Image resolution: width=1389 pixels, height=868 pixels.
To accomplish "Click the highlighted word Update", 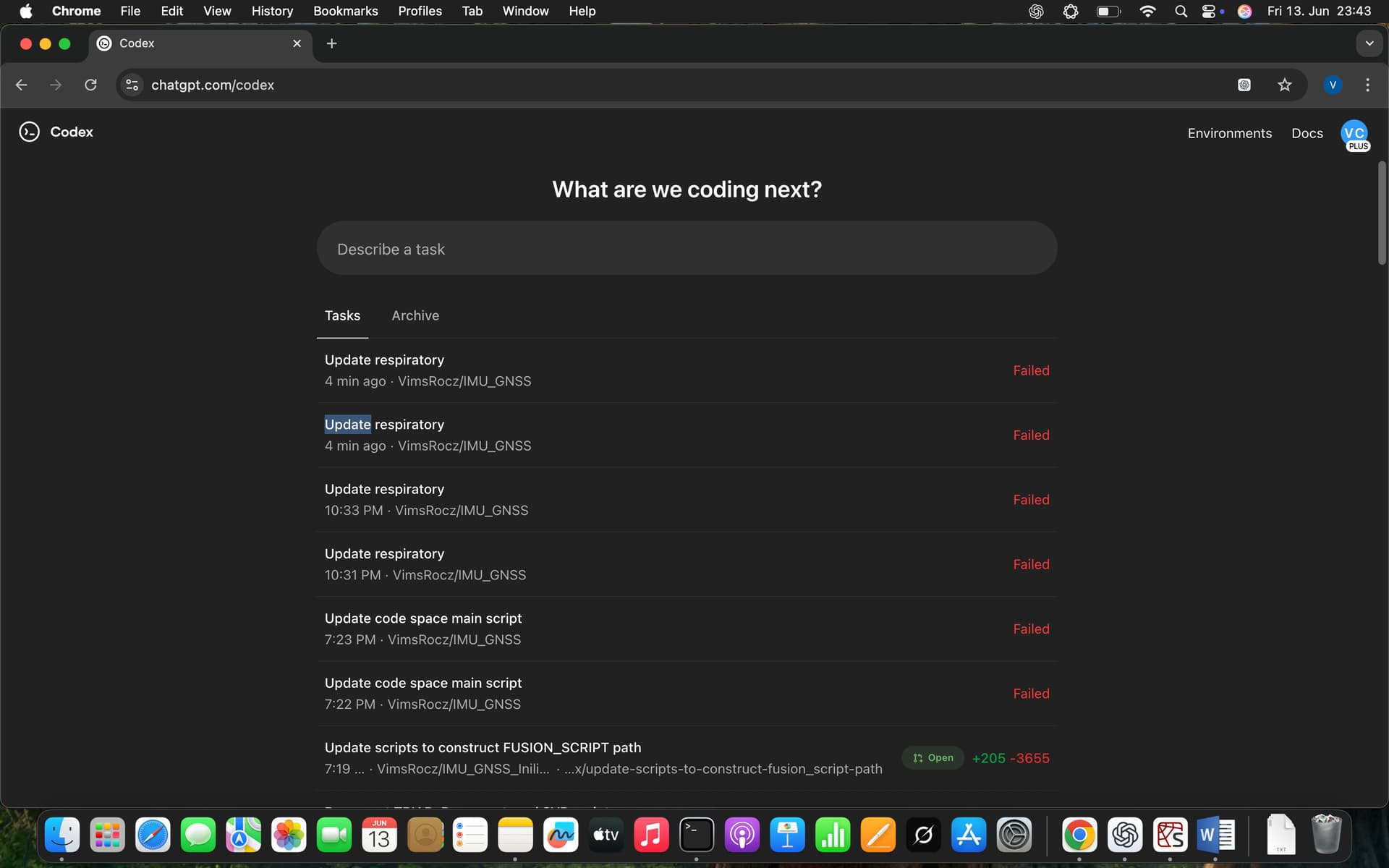I will pyautogui.click(x=347, y=425).
